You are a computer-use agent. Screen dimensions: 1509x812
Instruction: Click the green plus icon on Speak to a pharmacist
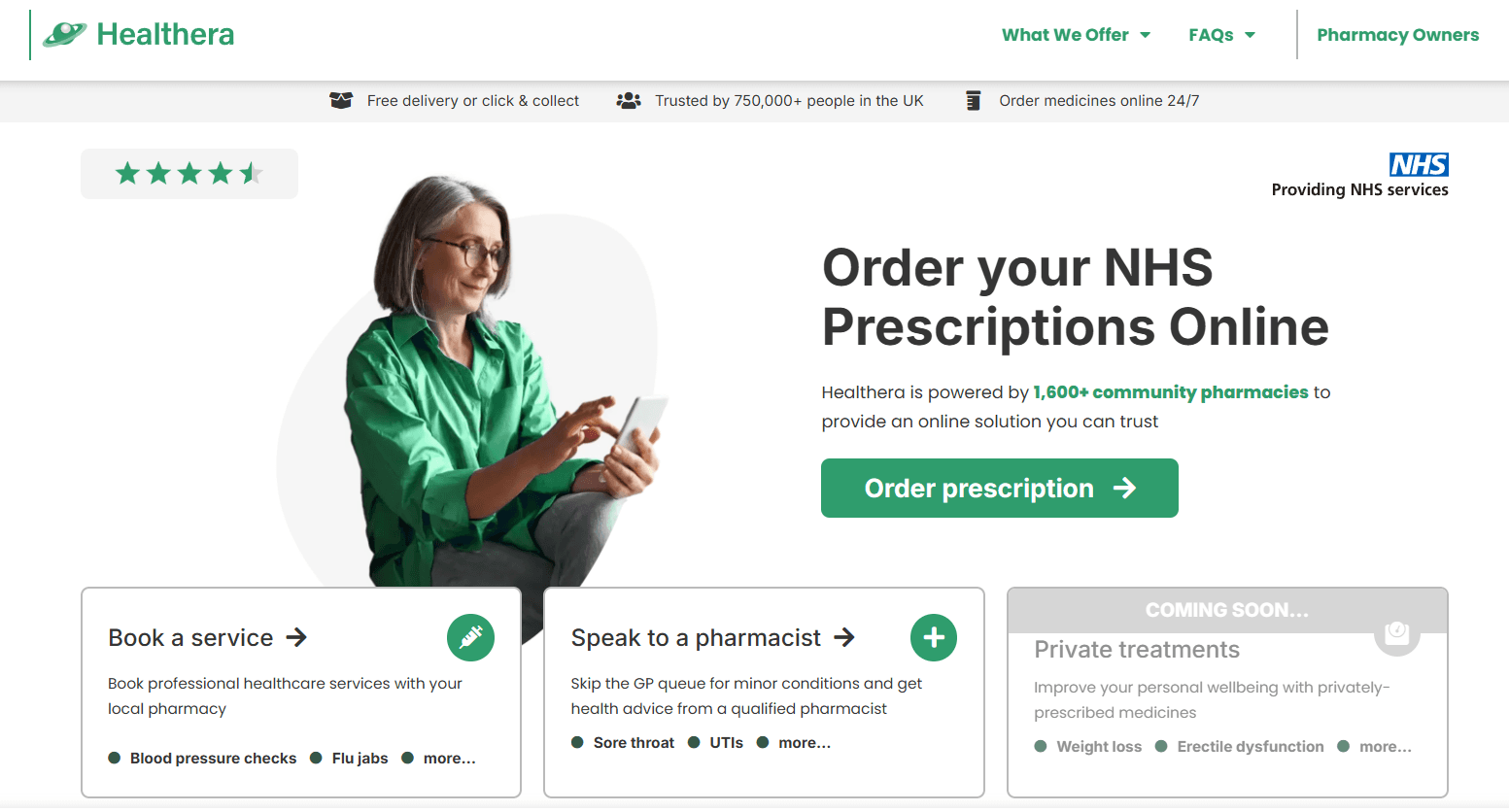pyautogui.click(x=934, y=637)
